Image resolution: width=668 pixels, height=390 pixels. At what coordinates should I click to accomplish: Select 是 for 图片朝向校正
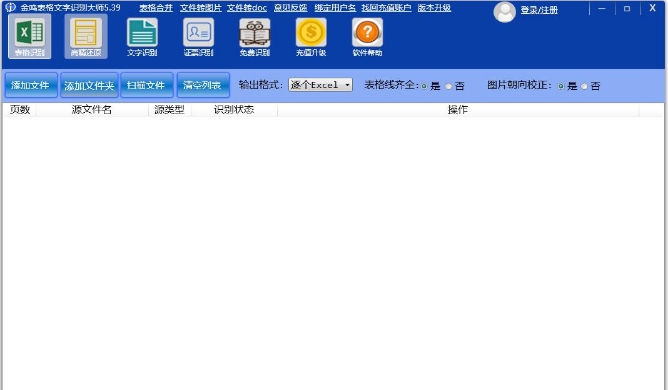point(561,86)
